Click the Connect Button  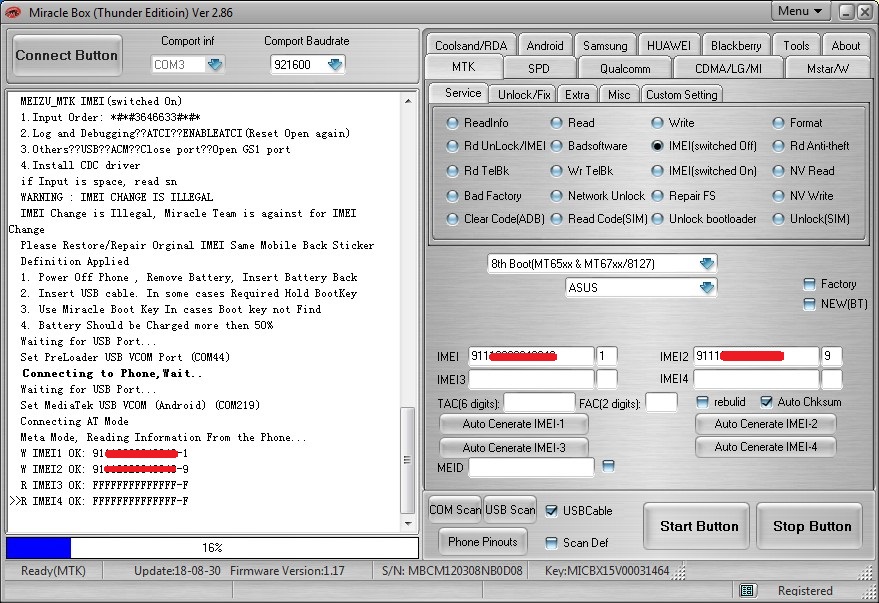tap(67, 55)
